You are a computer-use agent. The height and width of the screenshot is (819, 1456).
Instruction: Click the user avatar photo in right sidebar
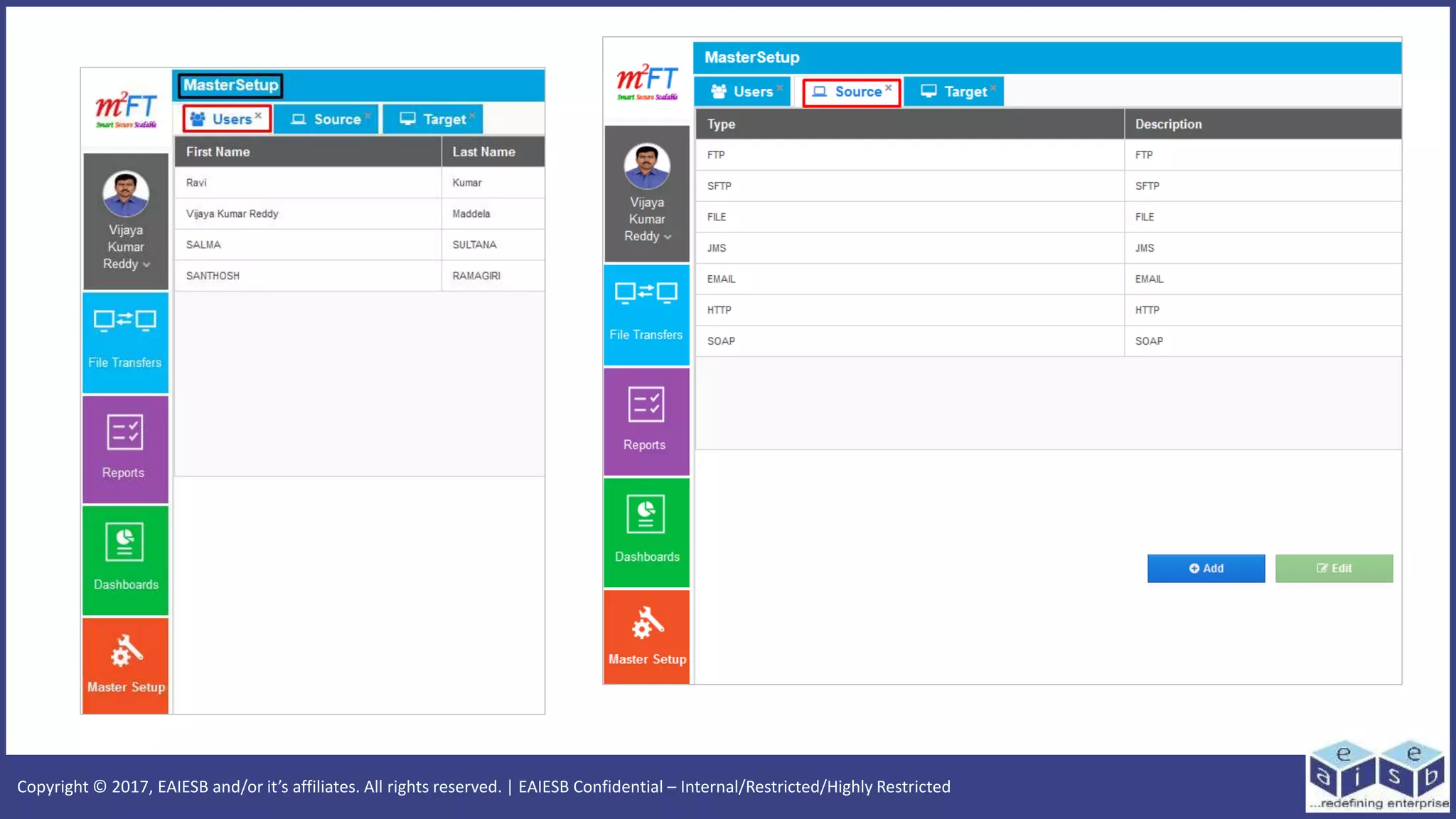[x=646, y=166]
